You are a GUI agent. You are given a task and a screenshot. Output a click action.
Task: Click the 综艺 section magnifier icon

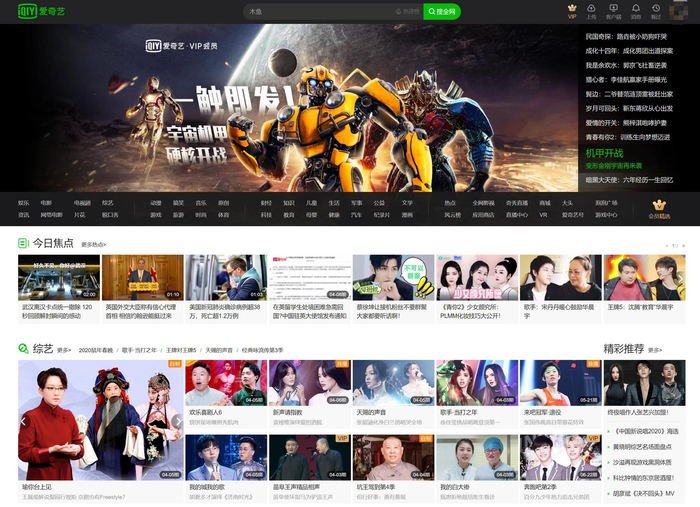tap(23, 348)
